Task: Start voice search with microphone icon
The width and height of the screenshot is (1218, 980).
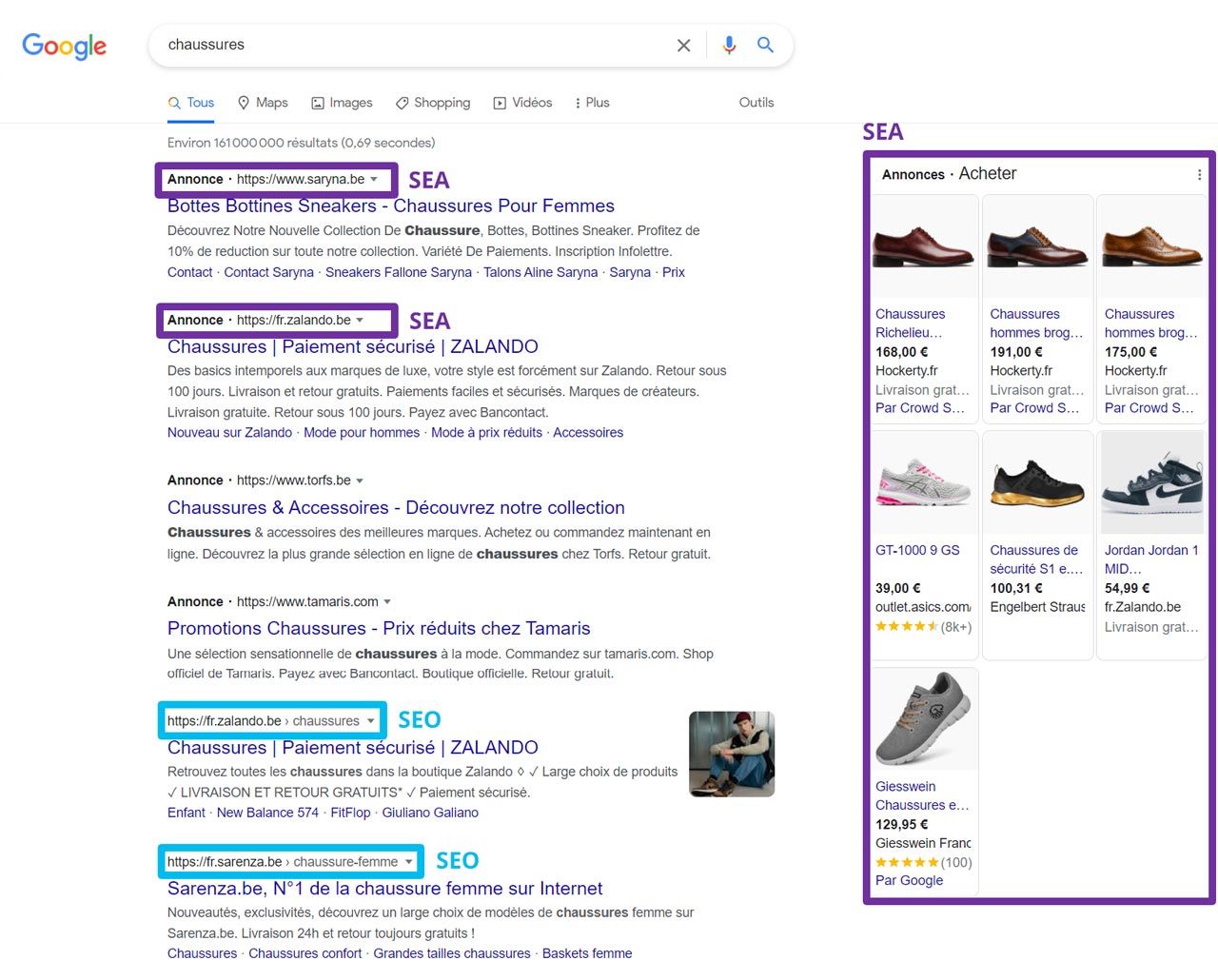Action: click(729, 45)
